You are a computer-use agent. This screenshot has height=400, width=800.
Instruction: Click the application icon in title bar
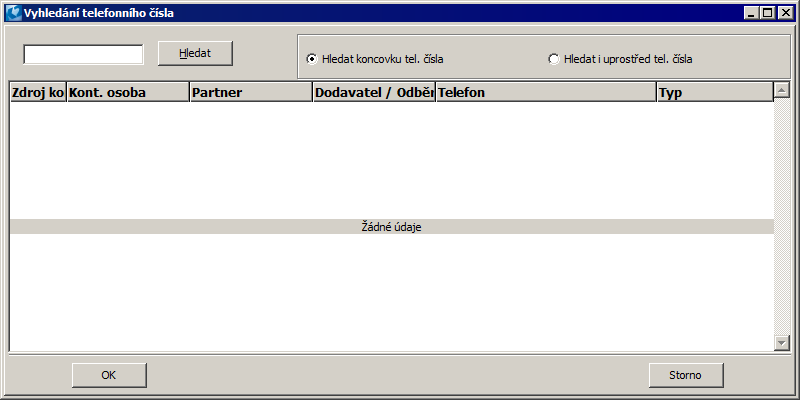13,13
